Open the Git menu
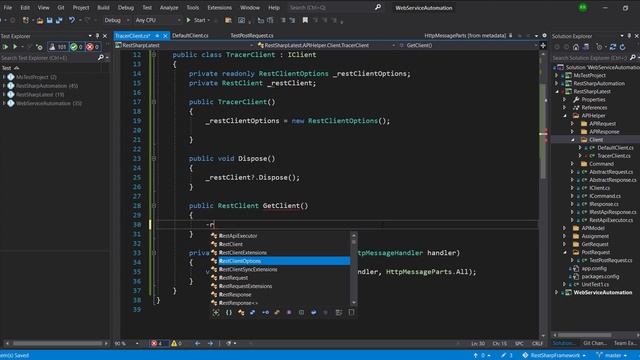Screen dimensions: 640x360 click(x=61, y=7)
